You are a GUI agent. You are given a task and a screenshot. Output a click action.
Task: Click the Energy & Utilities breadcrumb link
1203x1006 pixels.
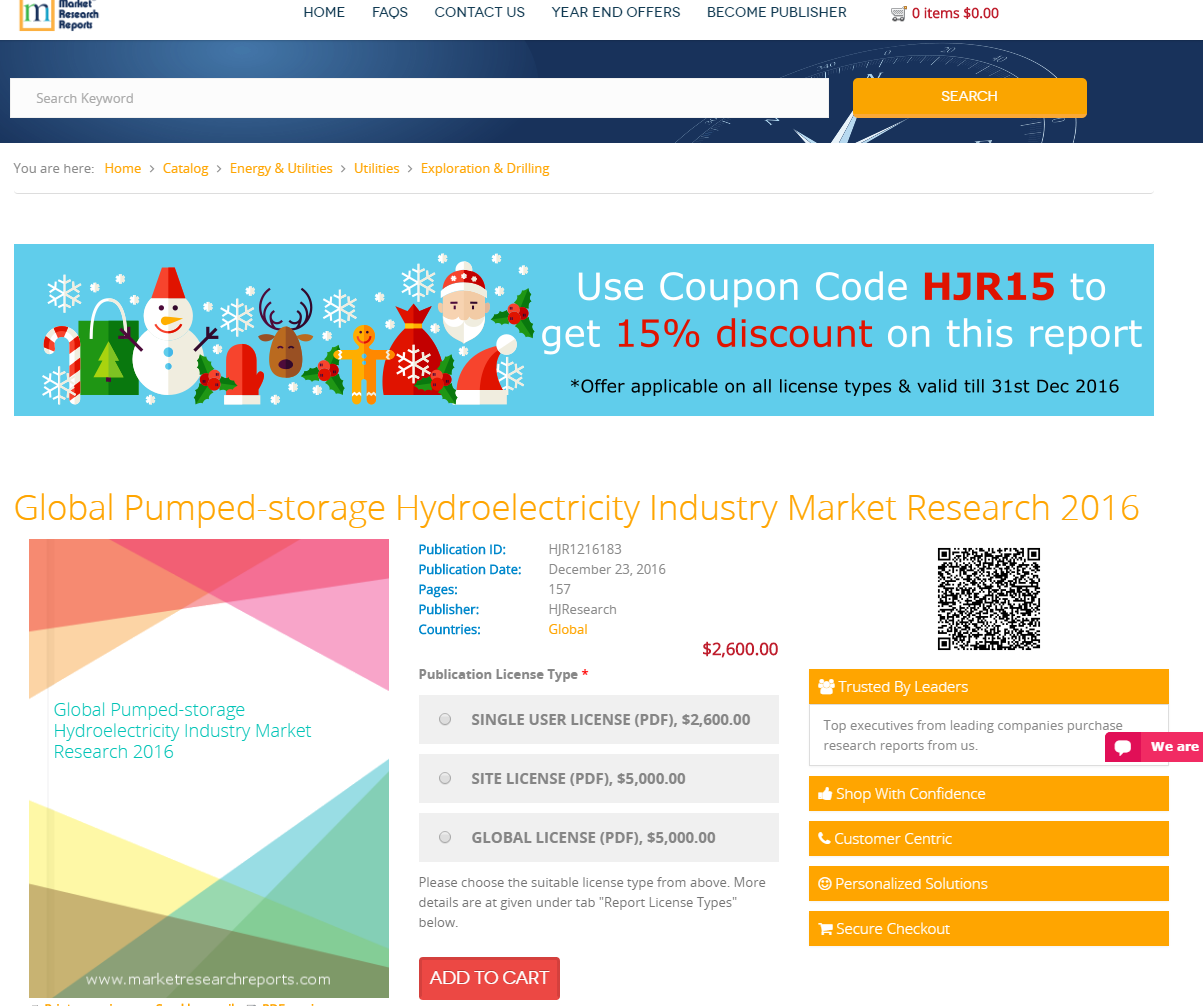tap(281, 168)
